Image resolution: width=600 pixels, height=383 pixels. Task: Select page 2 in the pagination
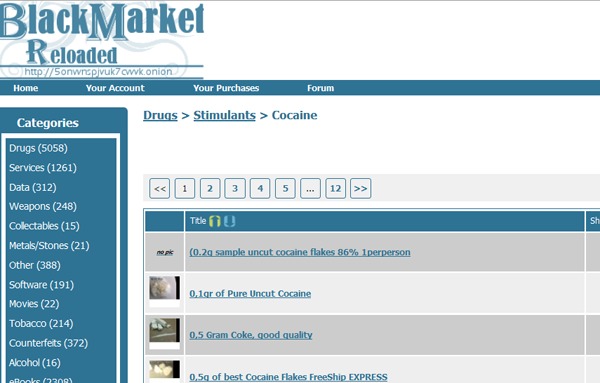pos(210,188)
